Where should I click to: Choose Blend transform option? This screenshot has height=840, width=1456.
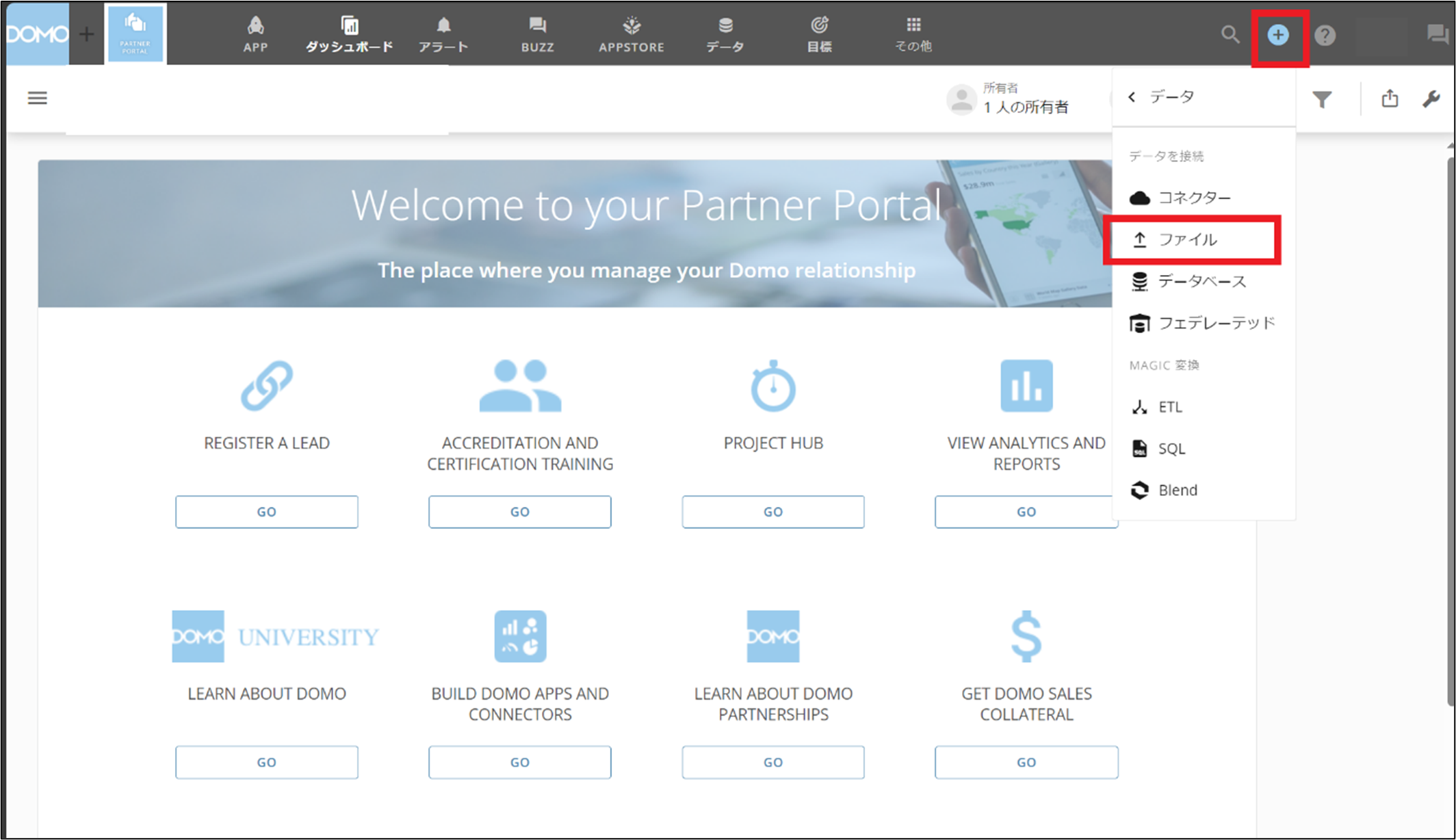pyautogui.click(x=1204, y=490)
